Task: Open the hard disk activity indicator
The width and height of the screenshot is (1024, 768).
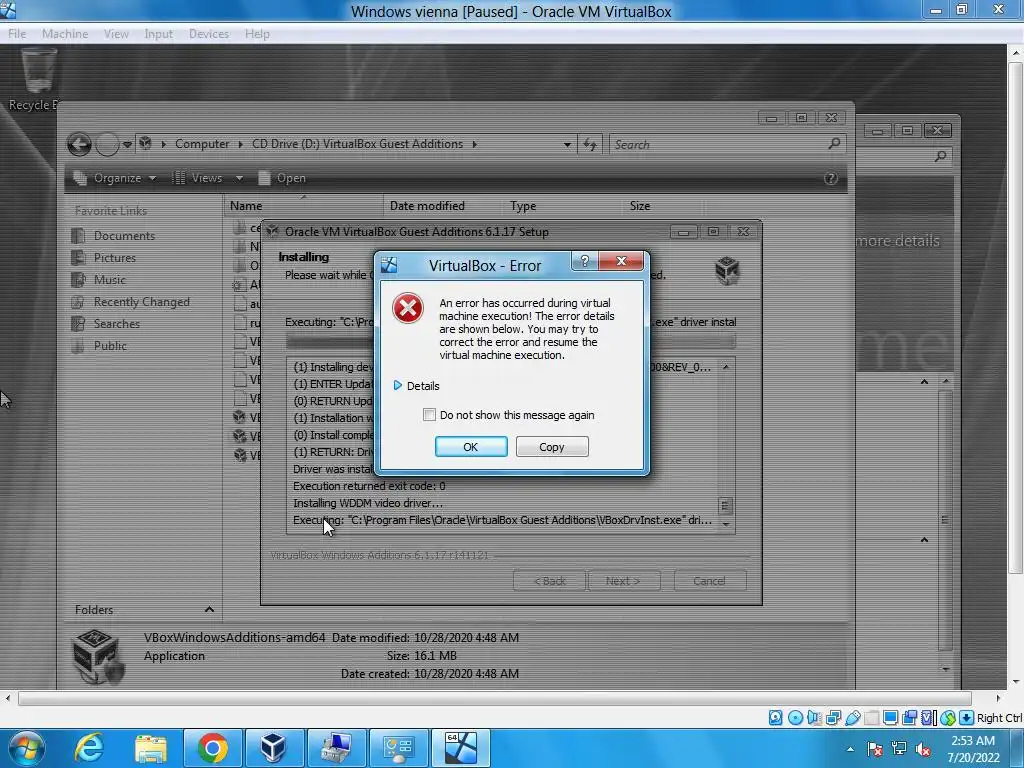Action: 775,718
